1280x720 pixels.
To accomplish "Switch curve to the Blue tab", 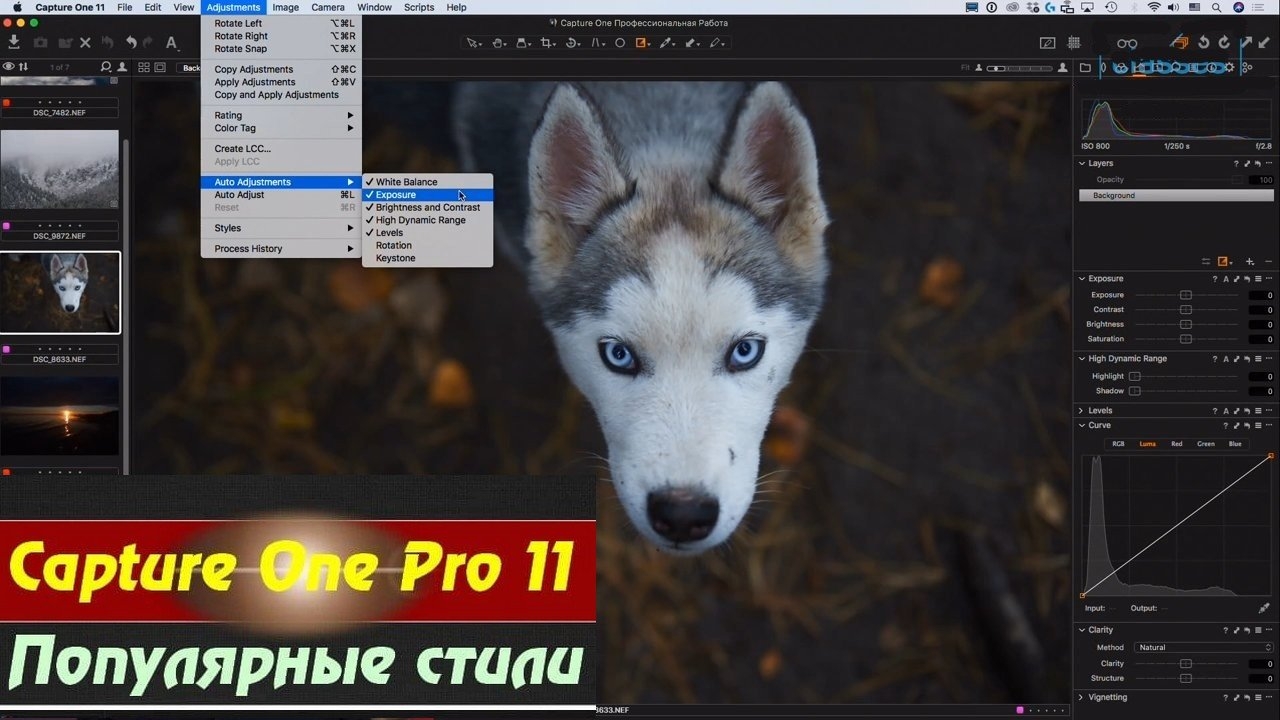I will pos(1235,444).
